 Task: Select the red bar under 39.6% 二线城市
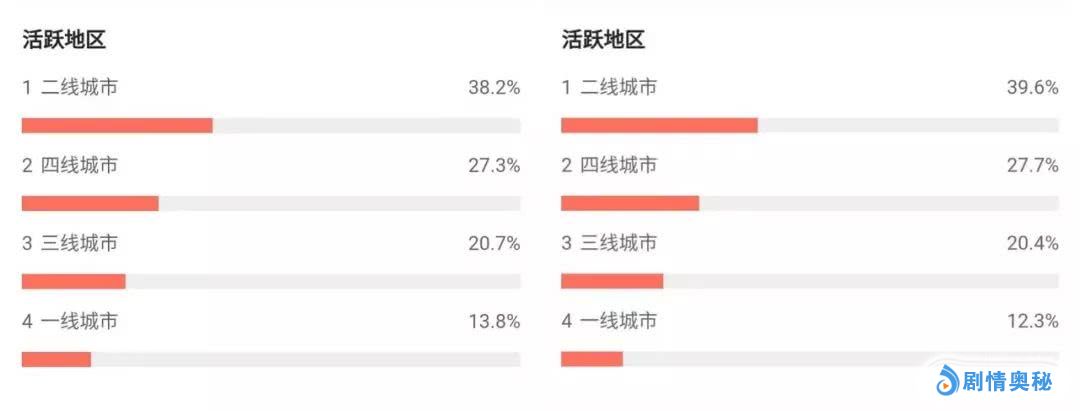point(659,126)
